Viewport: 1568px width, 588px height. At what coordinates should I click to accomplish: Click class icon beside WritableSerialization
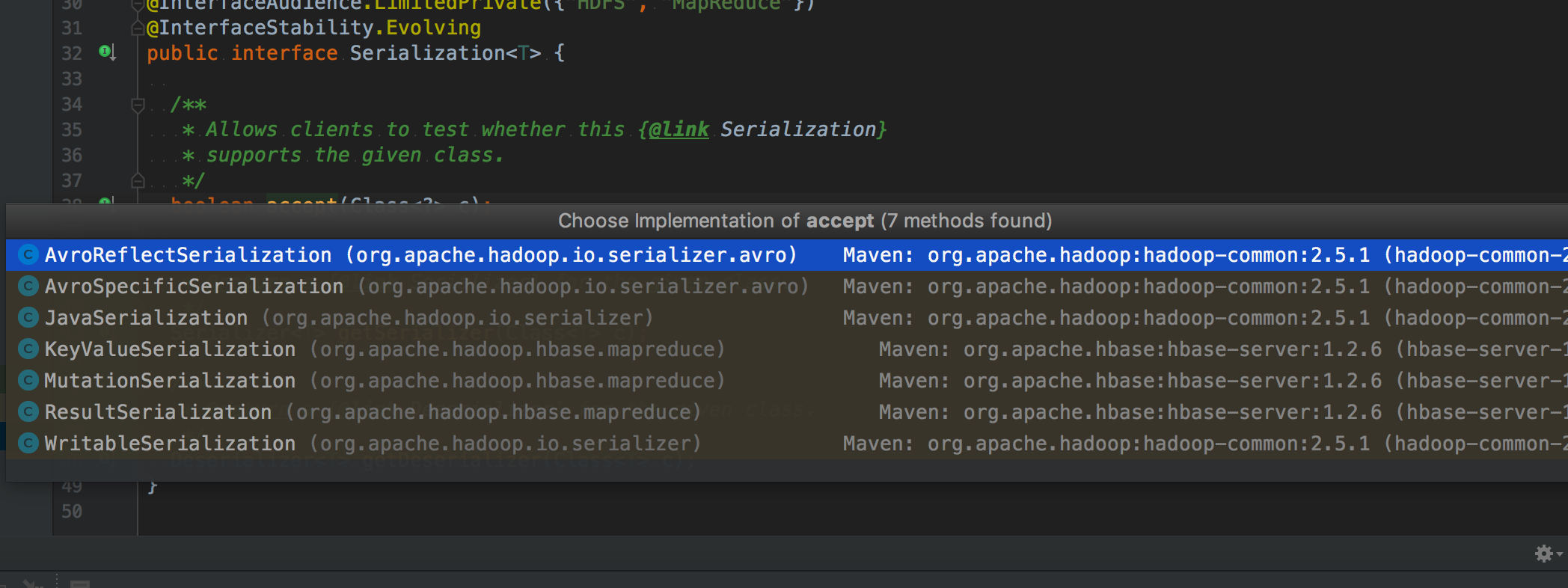[x=28, y=444]
